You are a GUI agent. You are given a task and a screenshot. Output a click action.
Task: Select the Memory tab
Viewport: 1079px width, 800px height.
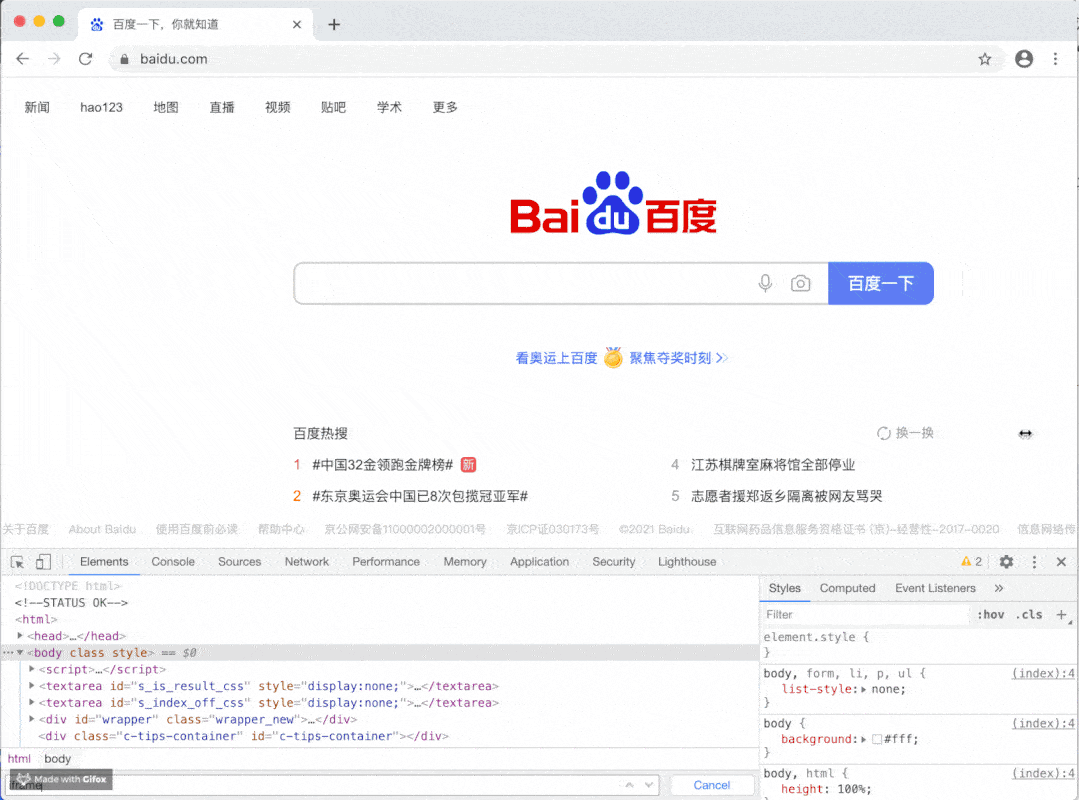(x=465, y=562)
